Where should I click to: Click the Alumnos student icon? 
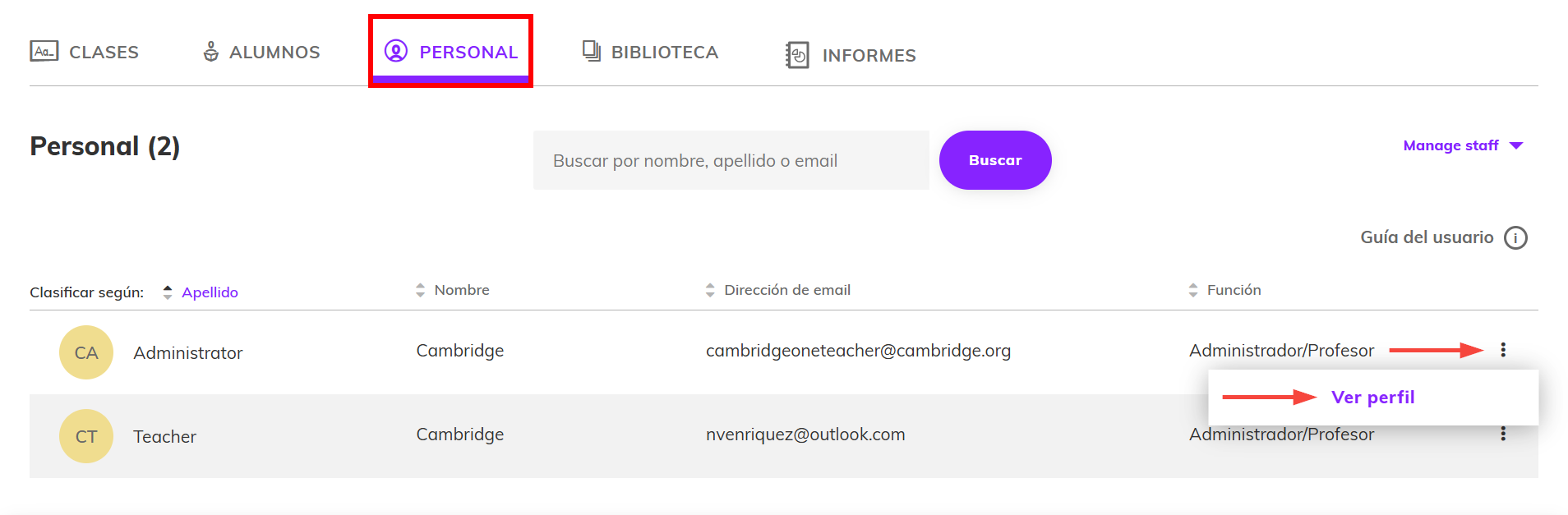tap(211, 51)
